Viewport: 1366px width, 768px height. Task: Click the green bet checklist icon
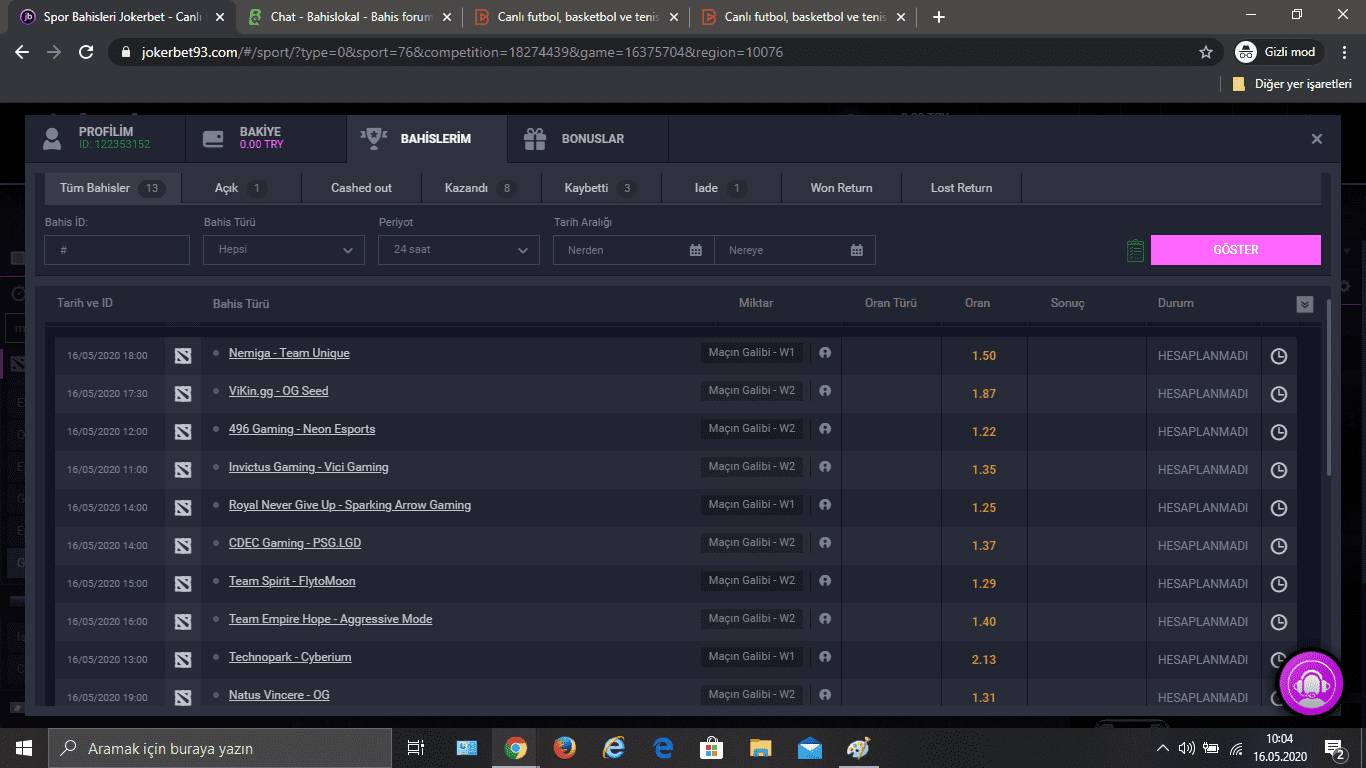(1135, 250)
